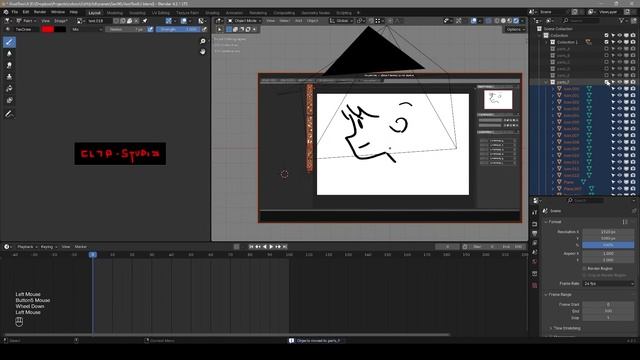This screenshot has width=640, height=360.
Task: Open the Global transform orientation dropdown
Action: pos(341,21)
